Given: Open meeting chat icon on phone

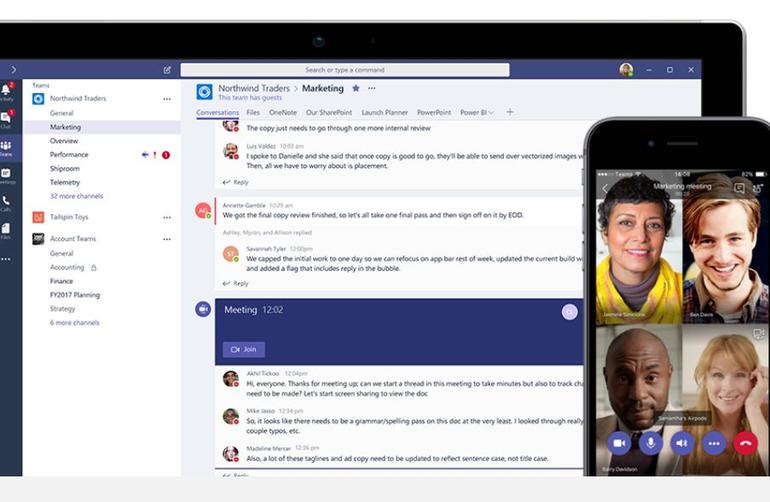Looking at the screenshot, I should (739, 188).
